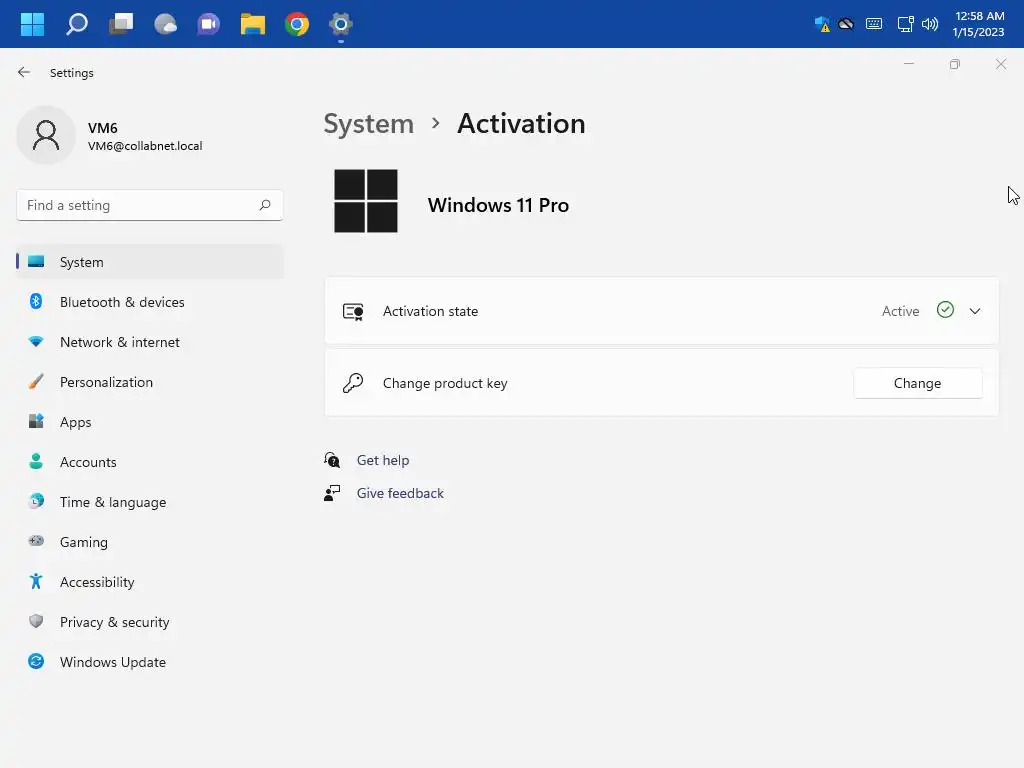
Task: Click the search magnifier in Find a setting
Action: (x=265, y=205)
